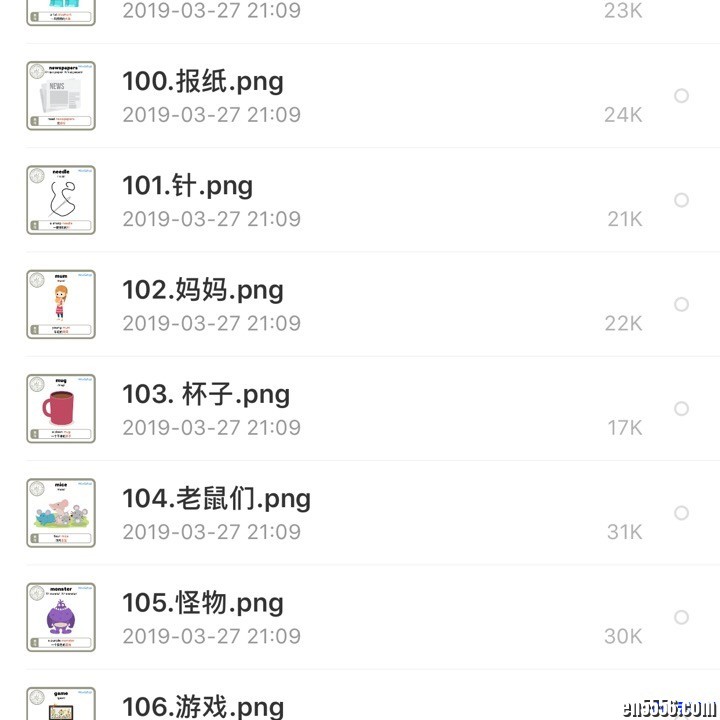The width and height of the screenshot is (720, 720).
Task: Click the mice flashcard thumbnail
Action: tap(60, 513)
